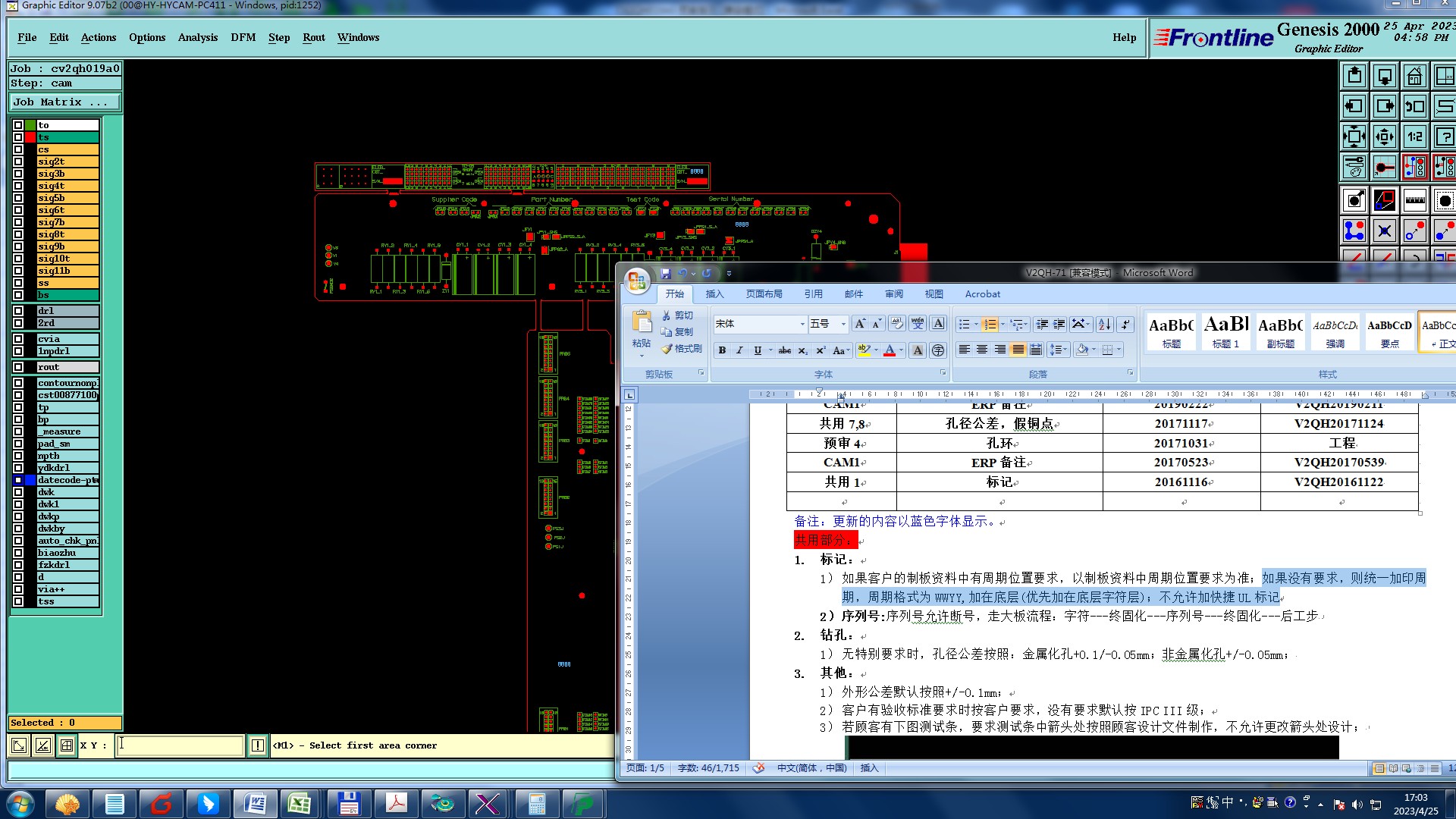Click the previous view undo-zoom icon
This screenshot has width=1456, height=819.
point(1414,106)
